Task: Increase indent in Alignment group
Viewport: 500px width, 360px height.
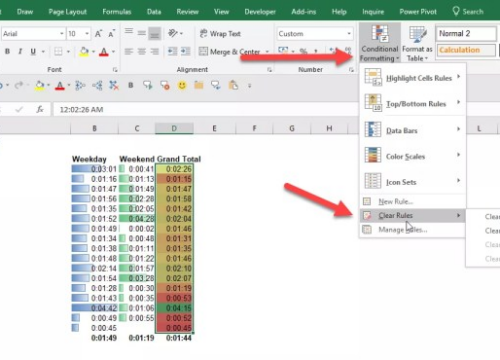Action: coord(185,51)
